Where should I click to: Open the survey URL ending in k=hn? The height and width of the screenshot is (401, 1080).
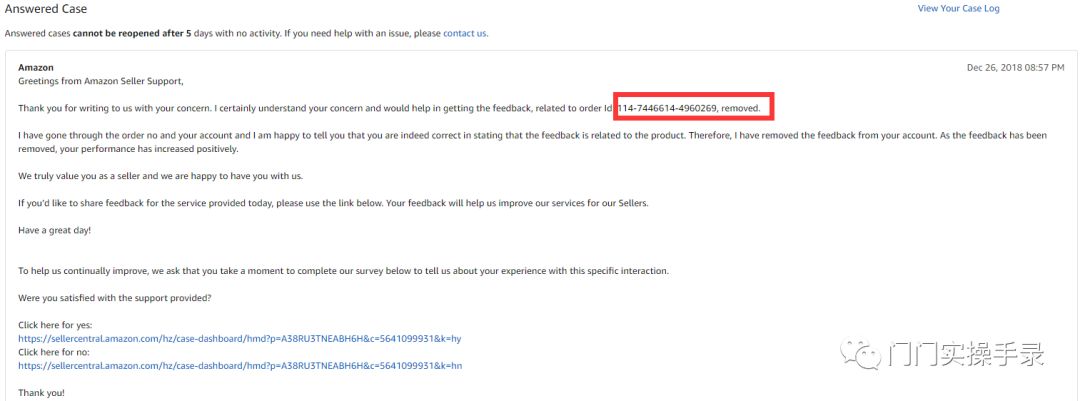240,366
